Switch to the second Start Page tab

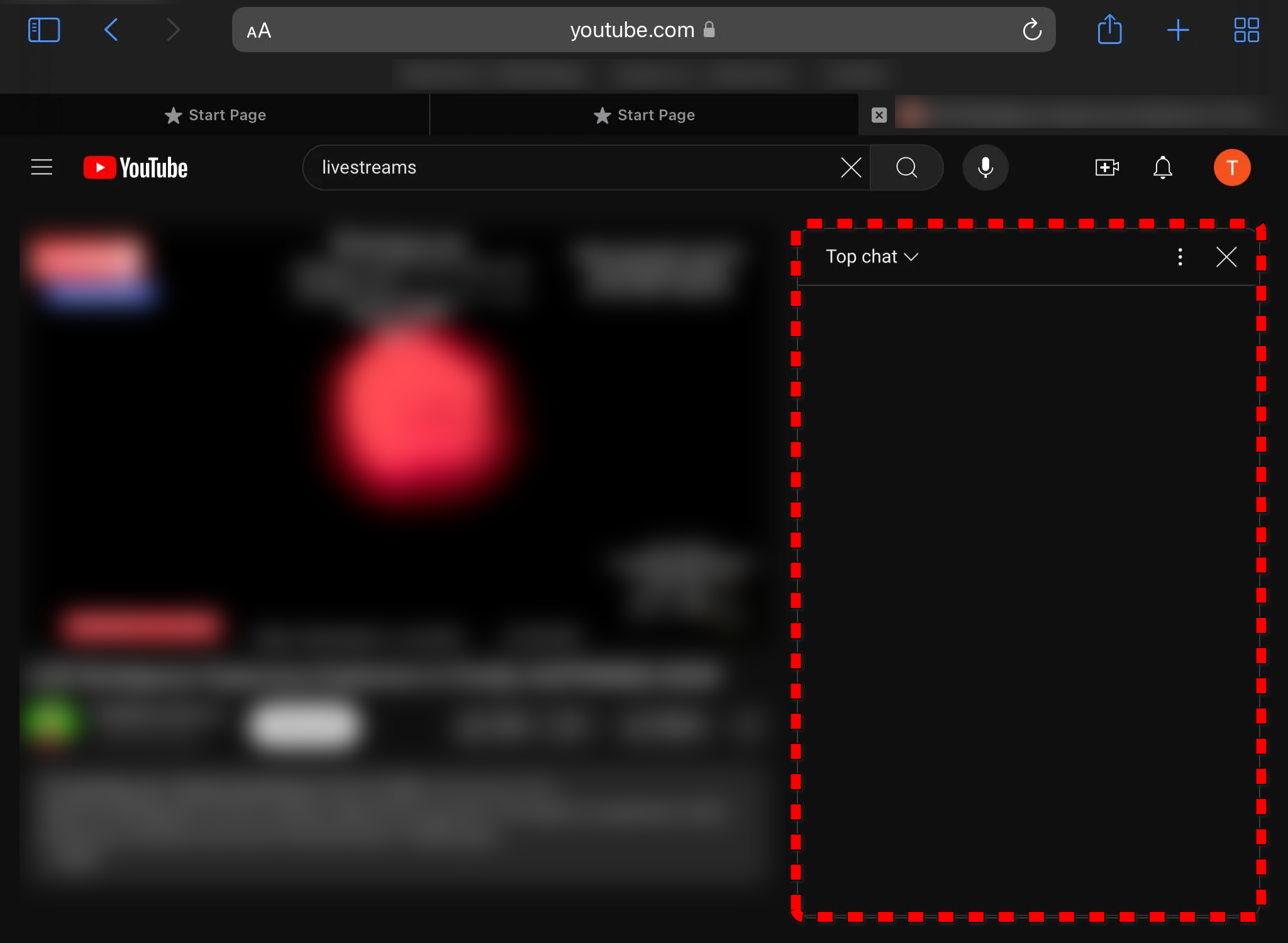644,114
